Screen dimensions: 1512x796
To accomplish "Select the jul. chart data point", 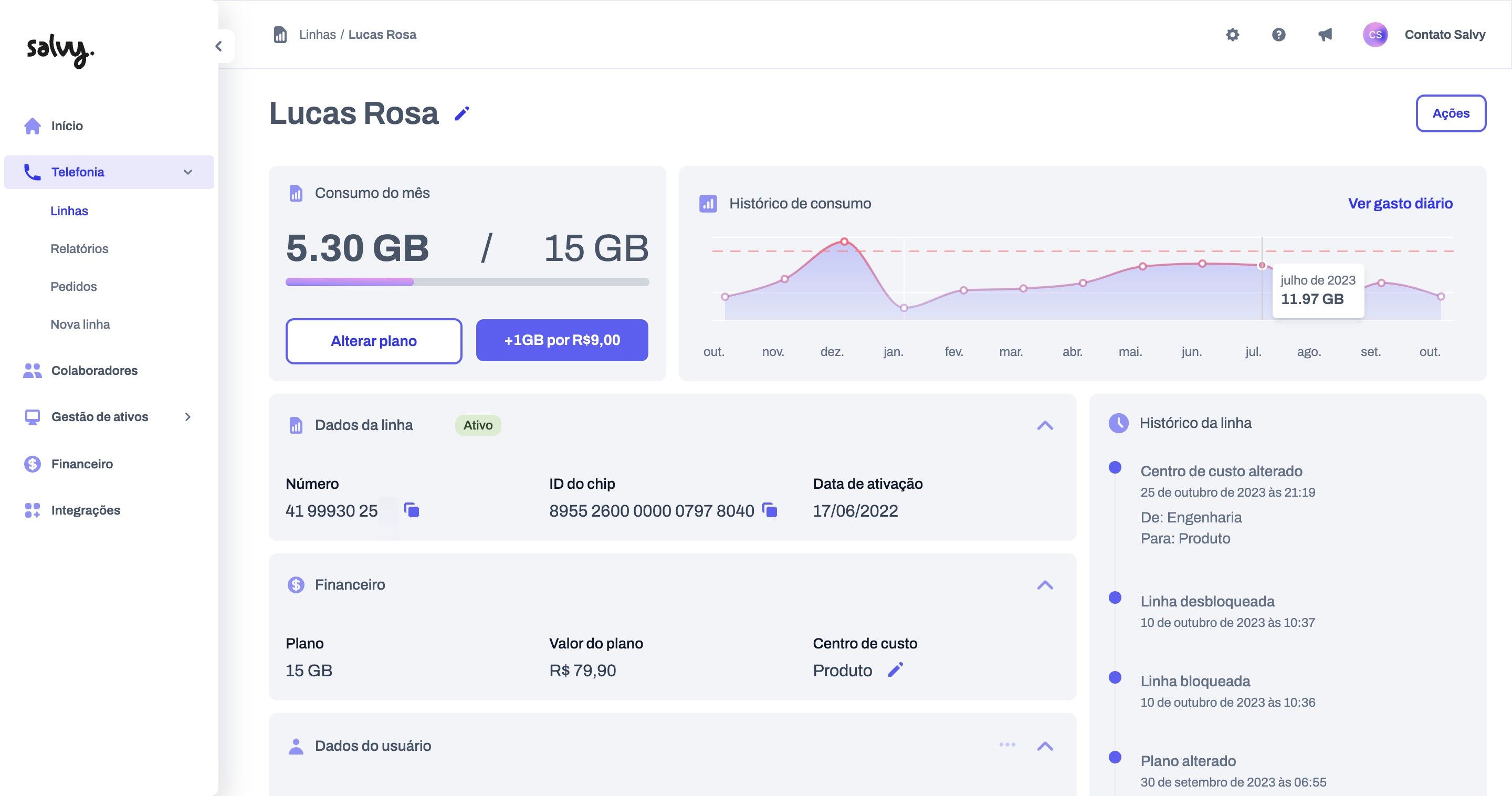I will click(1262, 265).
